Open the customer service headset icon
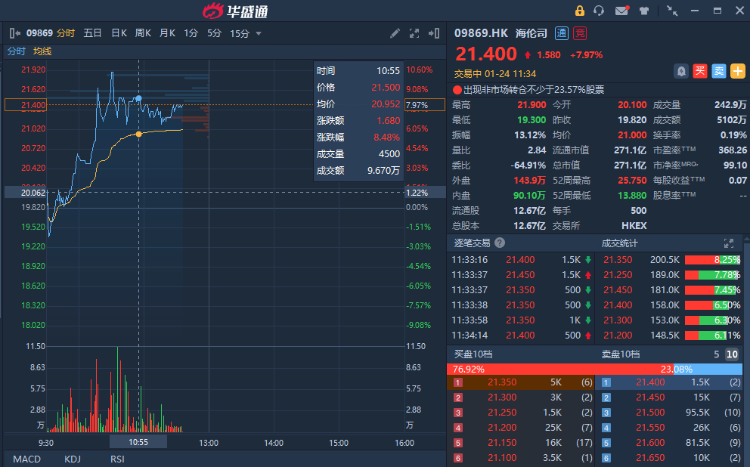750x467 pixels. click(599, 11)
